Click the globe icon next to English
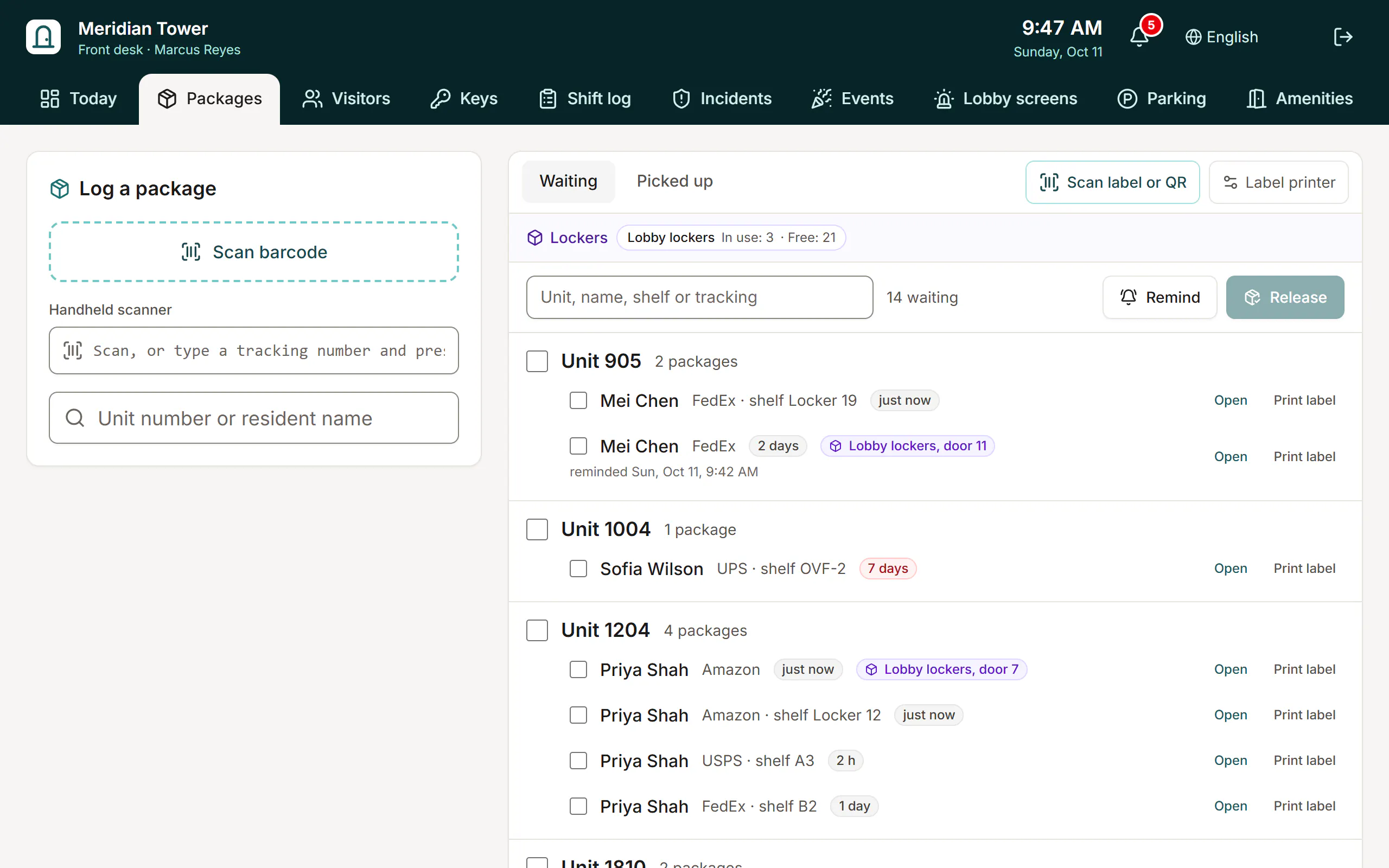This screenshot has width=1389, height=868. 1193,37
